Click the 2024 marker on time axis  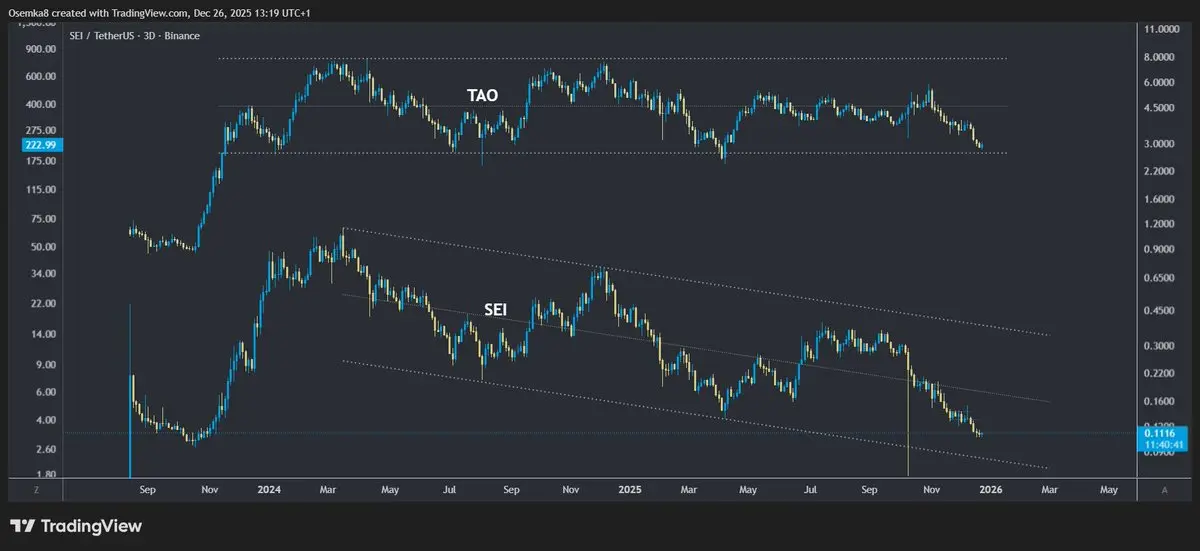tap(268, 491)
